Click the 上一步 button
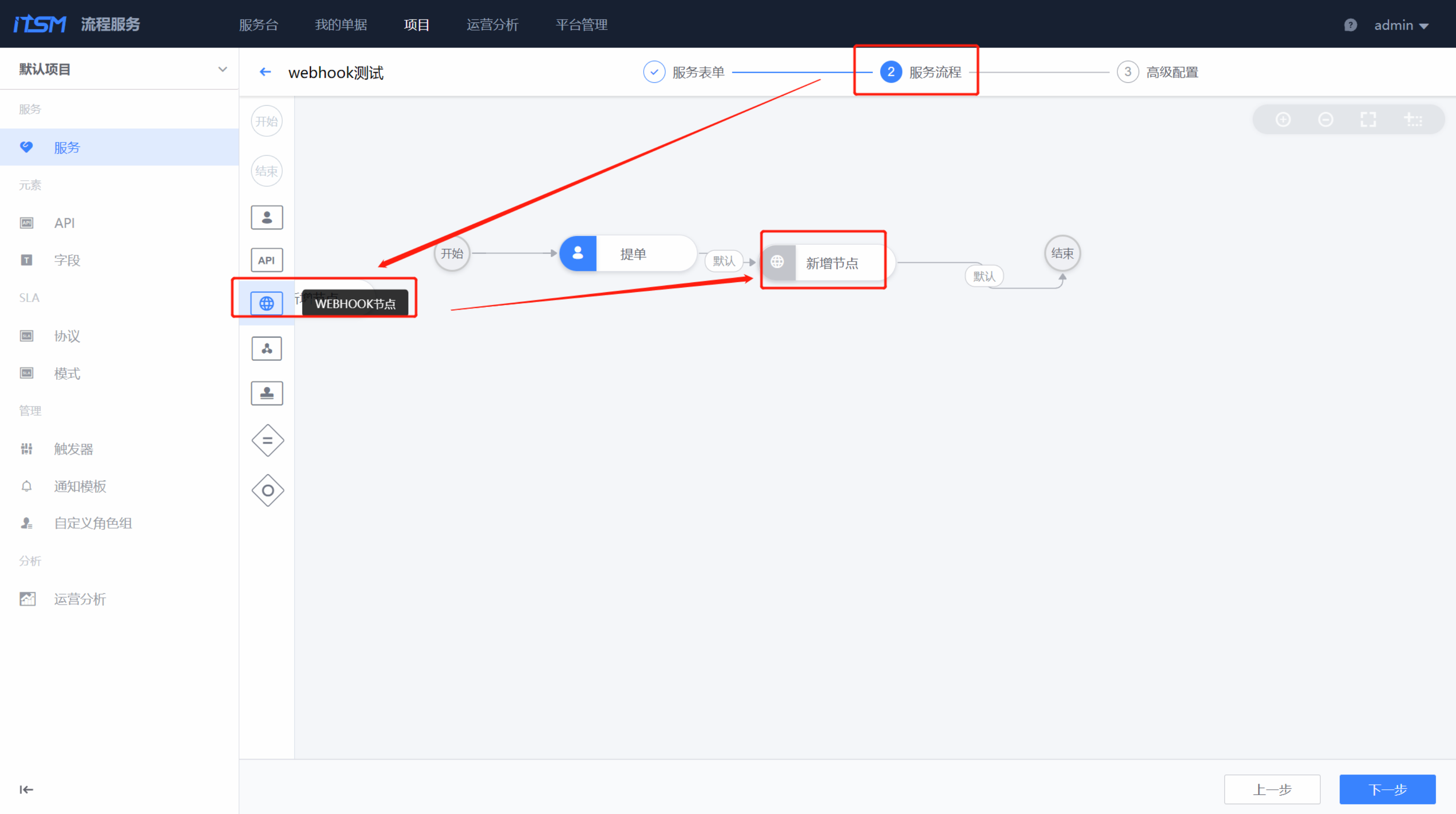 (x=1272, y=789)
